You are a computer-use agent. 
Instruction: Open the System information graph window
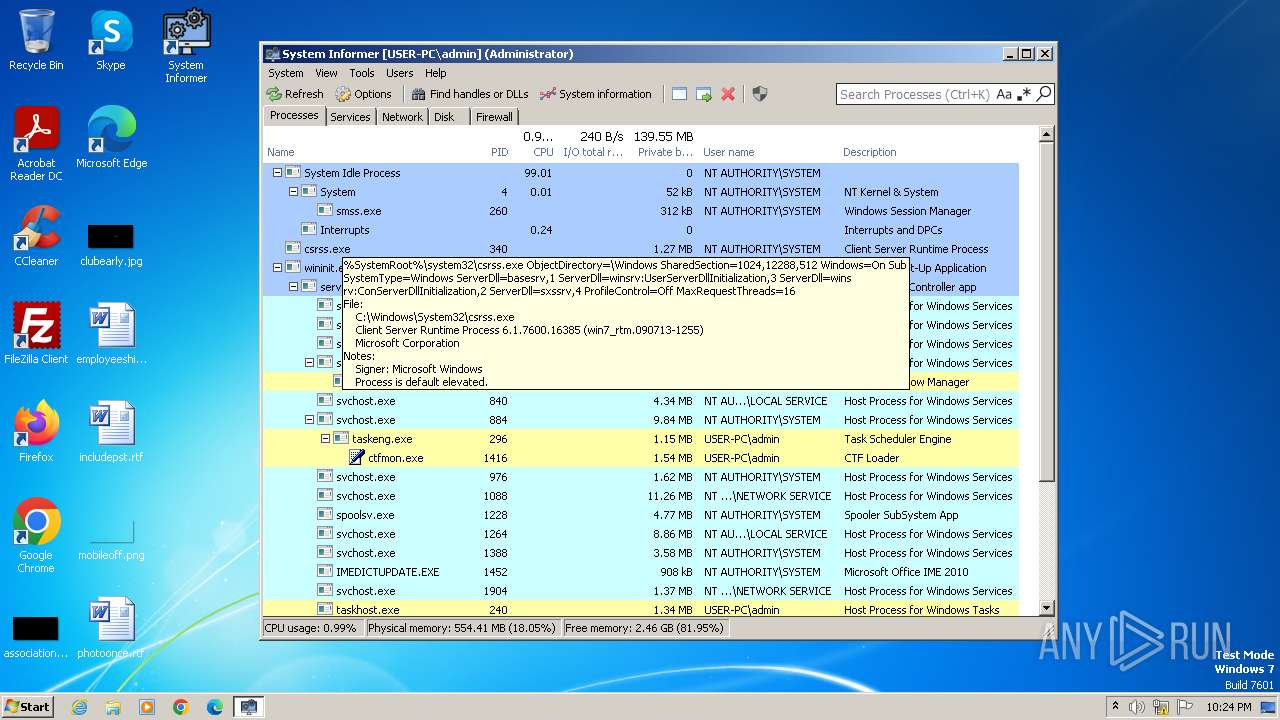point(595,94)
